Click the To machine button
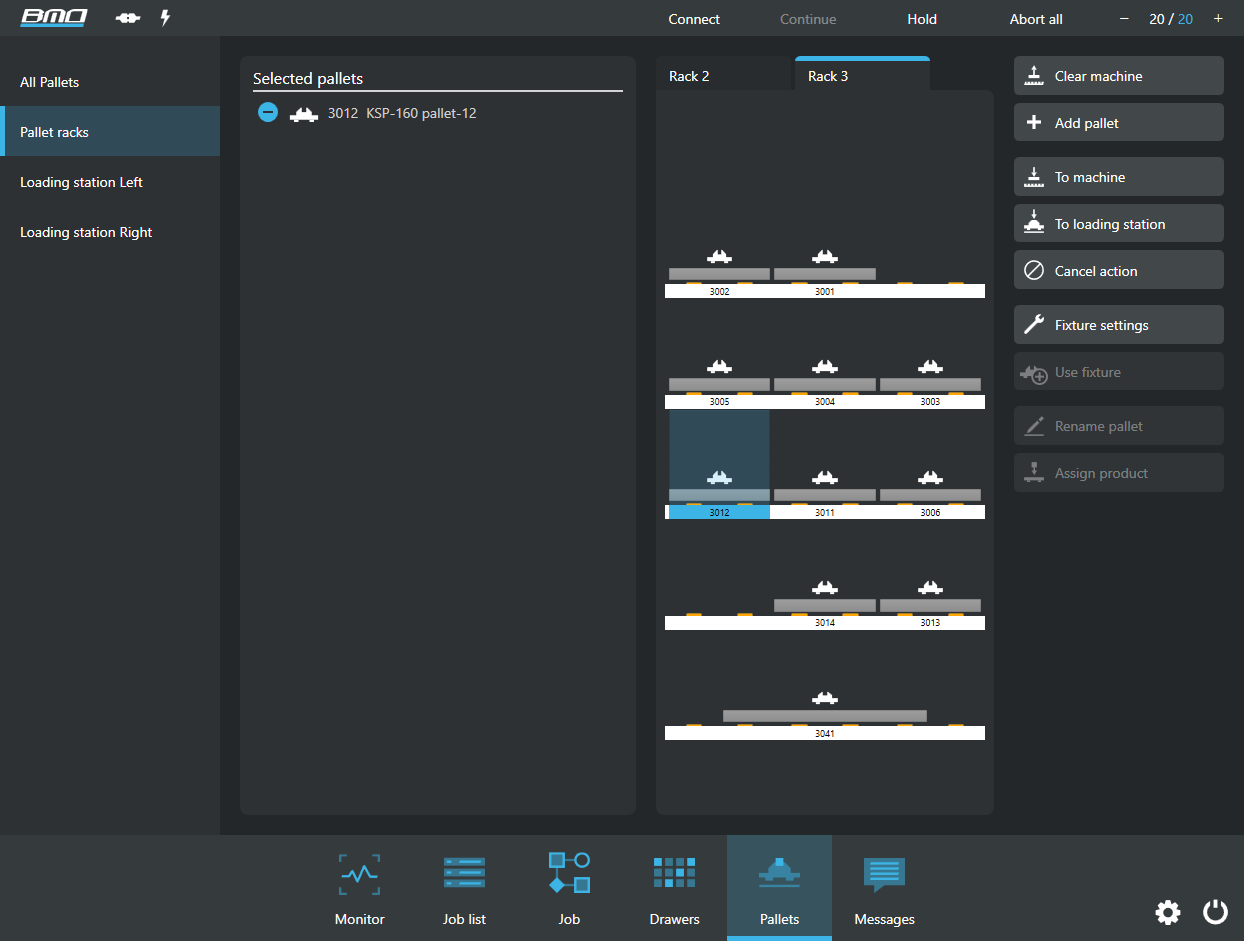Viewport: 1244px width, 941px height. coord(1118,177)
